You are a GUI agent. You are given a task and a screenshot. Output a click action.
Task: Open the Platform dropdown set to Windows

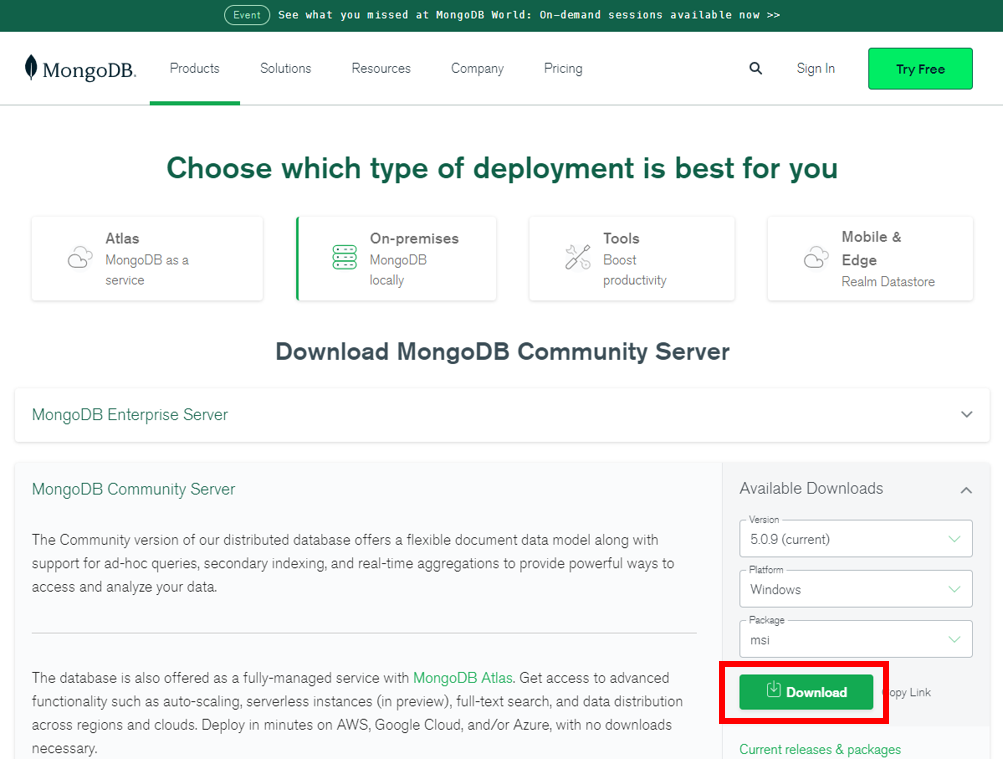pos(856,589)
